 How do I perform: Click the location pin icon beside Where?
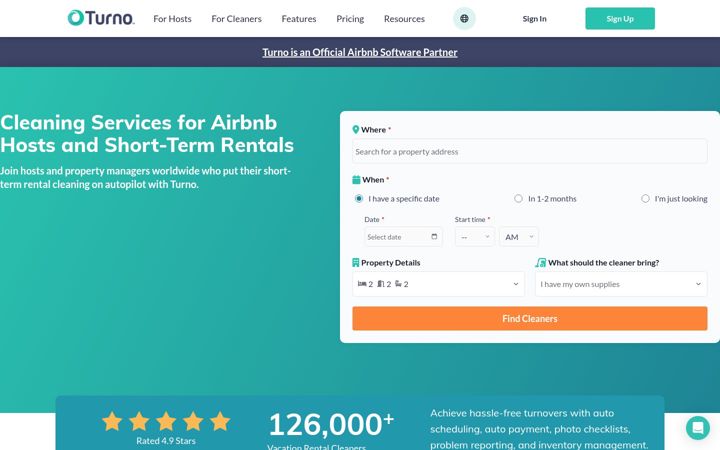coord(355,130)
